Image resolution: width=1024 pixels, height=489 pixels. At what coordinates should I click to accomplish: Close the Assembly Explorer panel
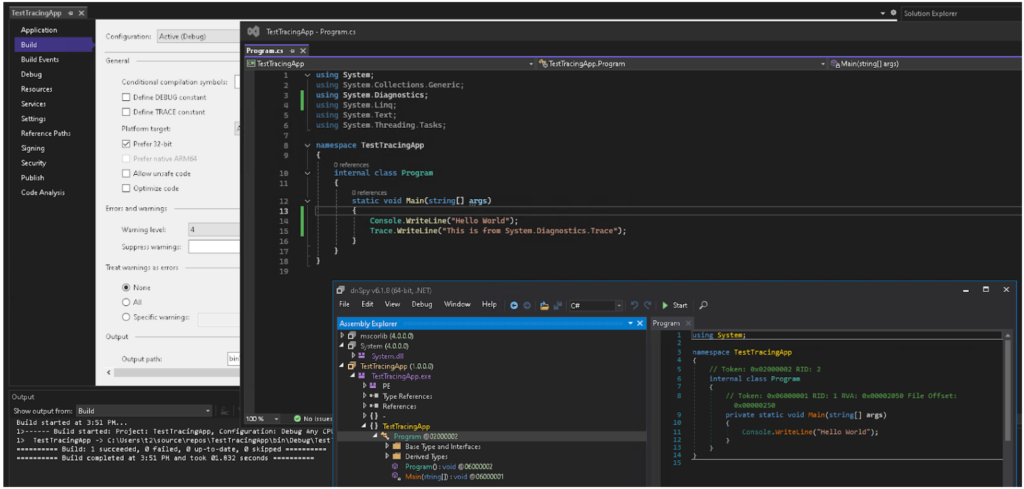pos(639,324)
